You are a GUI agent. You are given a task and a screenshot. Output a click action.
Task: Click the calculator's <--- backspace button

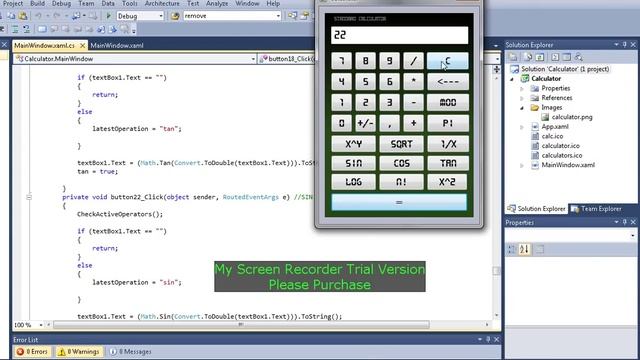448,82
